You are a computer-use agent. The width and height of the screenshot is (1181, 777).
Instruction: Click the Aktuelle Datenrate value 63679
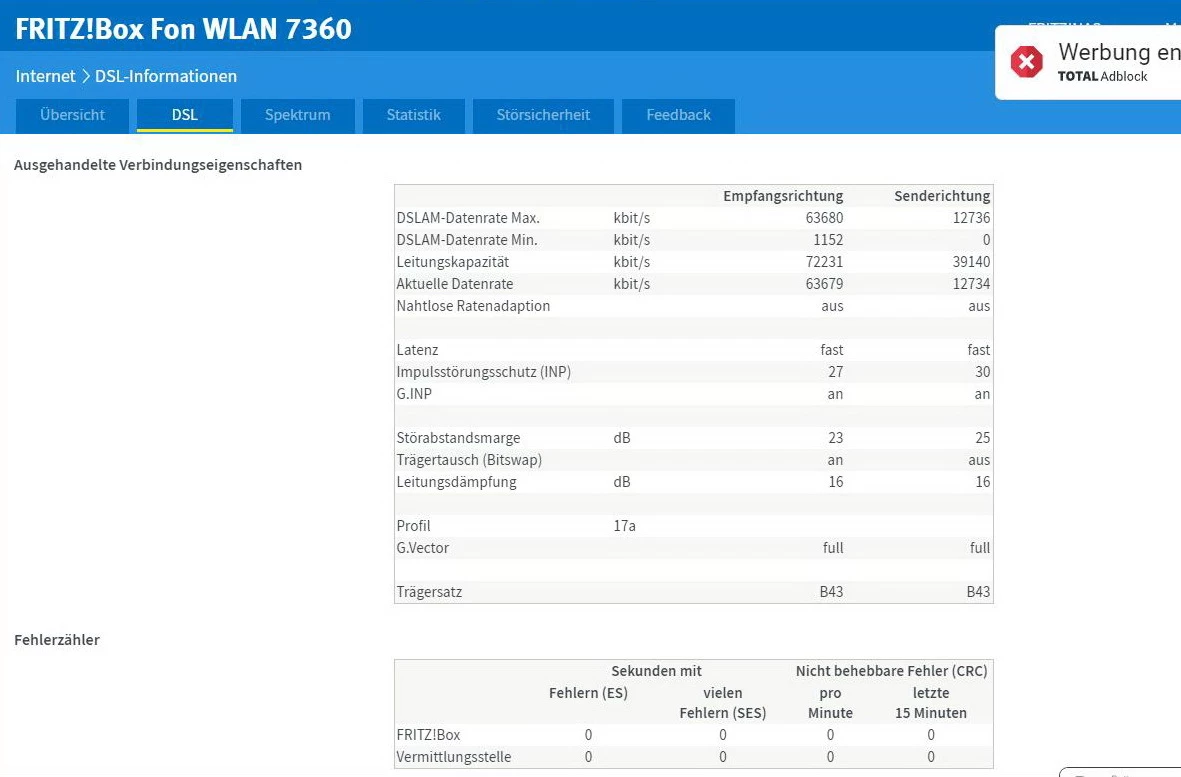point(824,284)
